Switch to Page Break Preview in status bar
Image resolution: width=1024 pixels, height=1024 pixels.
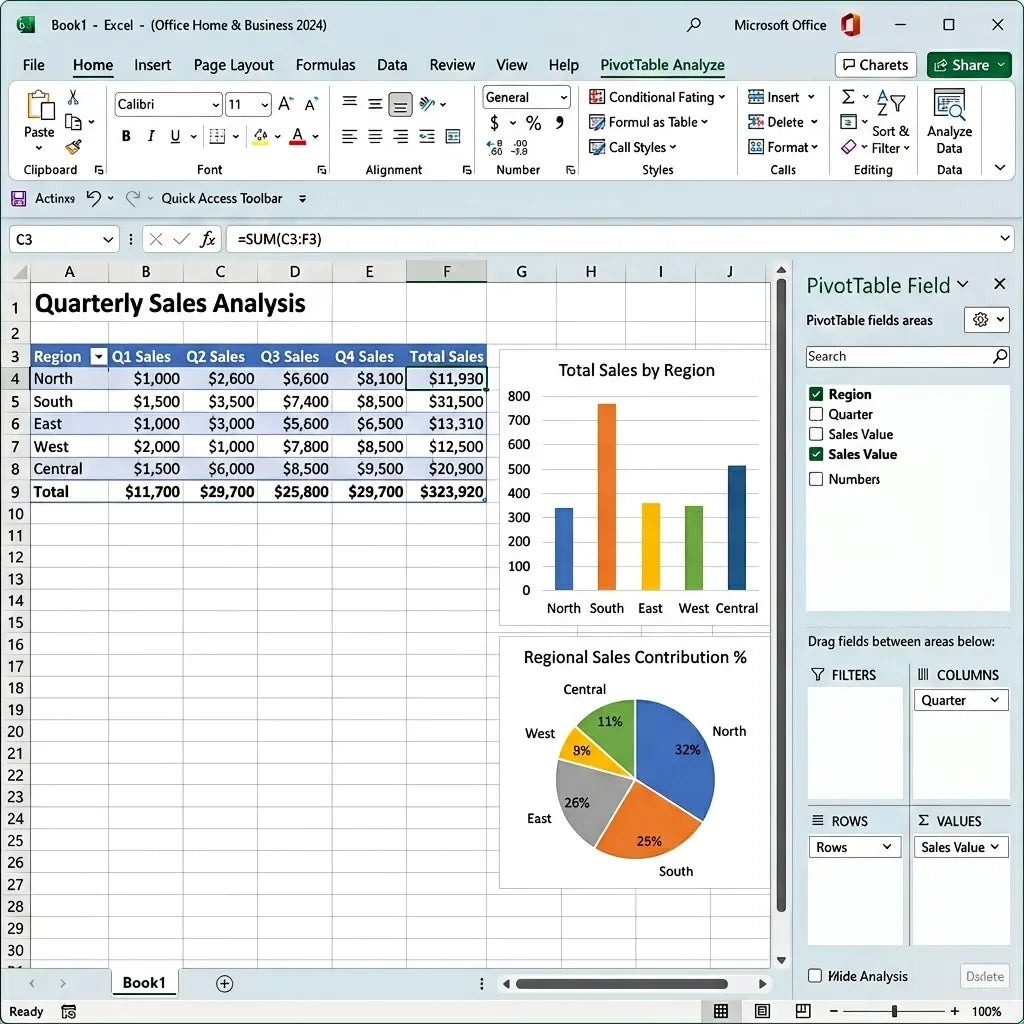coord(803,1011)
